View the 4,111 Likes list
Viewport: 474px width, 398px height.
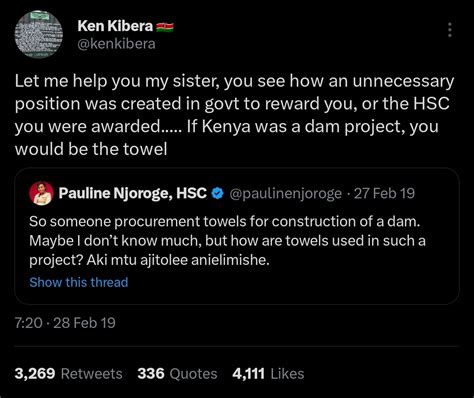click(x=268, y=374)
